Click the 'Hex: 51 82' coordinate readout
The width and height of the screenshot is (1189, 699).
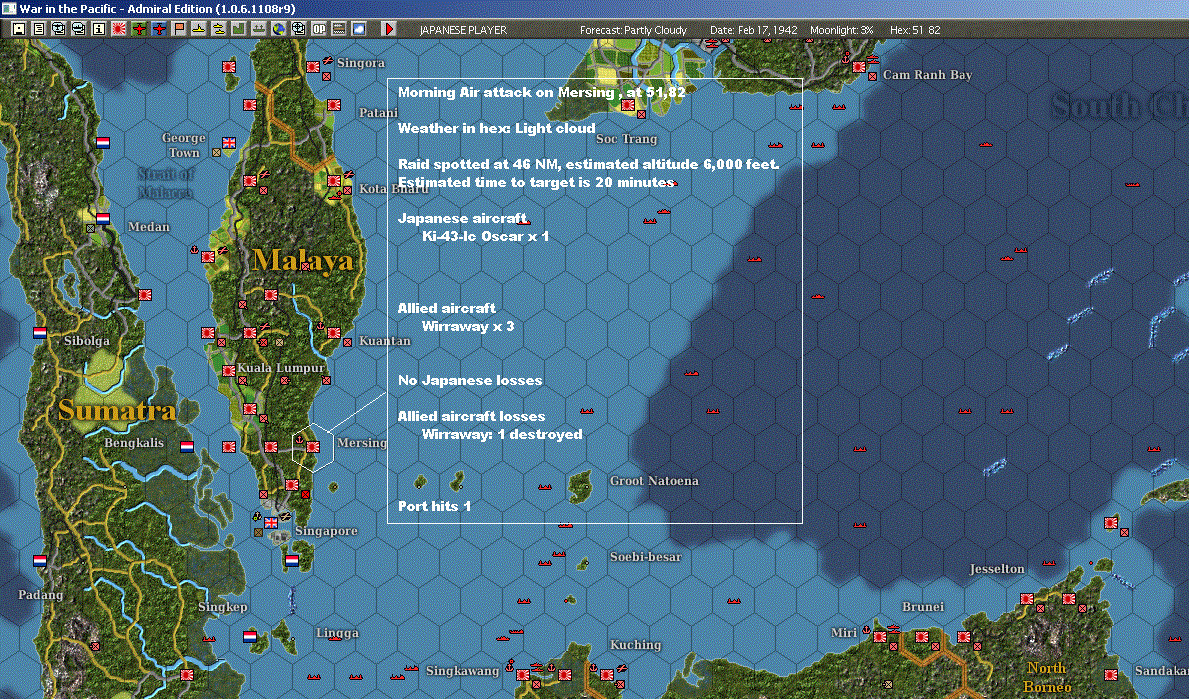click(915, 30)
